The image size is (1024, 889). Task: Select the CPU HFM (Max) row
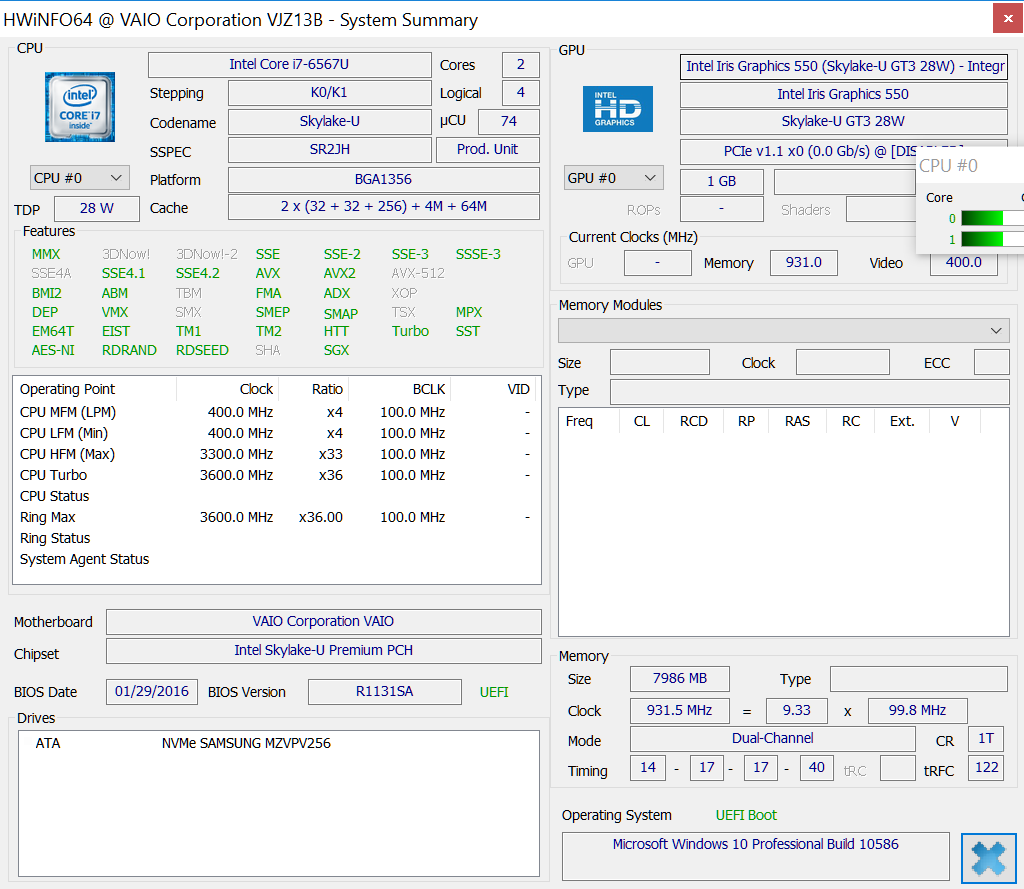(277, 454)
